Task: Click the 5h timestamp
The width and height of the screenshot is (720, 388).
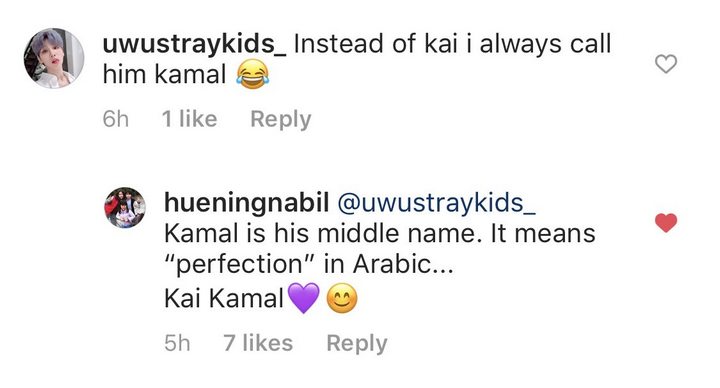Action: 177,343
